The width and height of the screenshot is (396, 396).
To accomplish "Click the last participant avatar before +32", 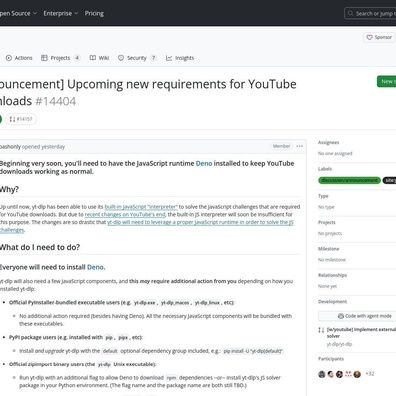I will (x=357, y=374).
